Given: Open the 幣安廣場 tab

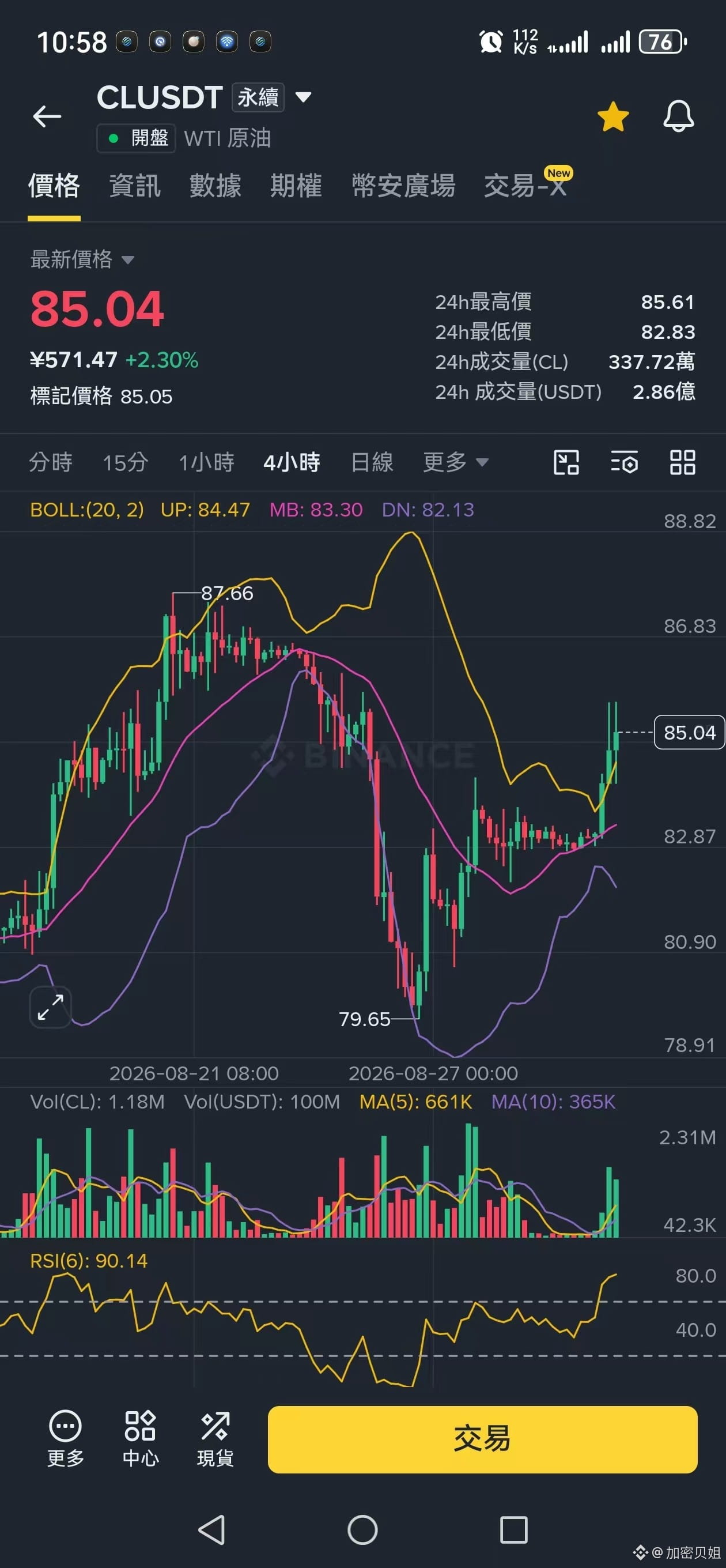Looking at the screenshot, I should tap(403, 186).
